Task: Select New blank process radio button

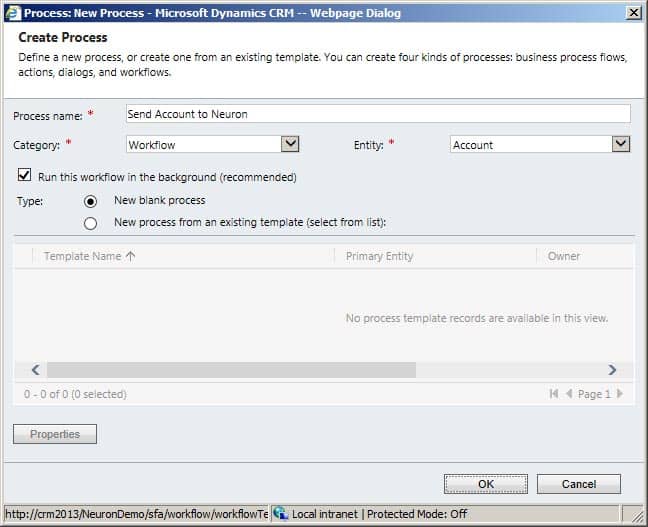Action: 90,201
